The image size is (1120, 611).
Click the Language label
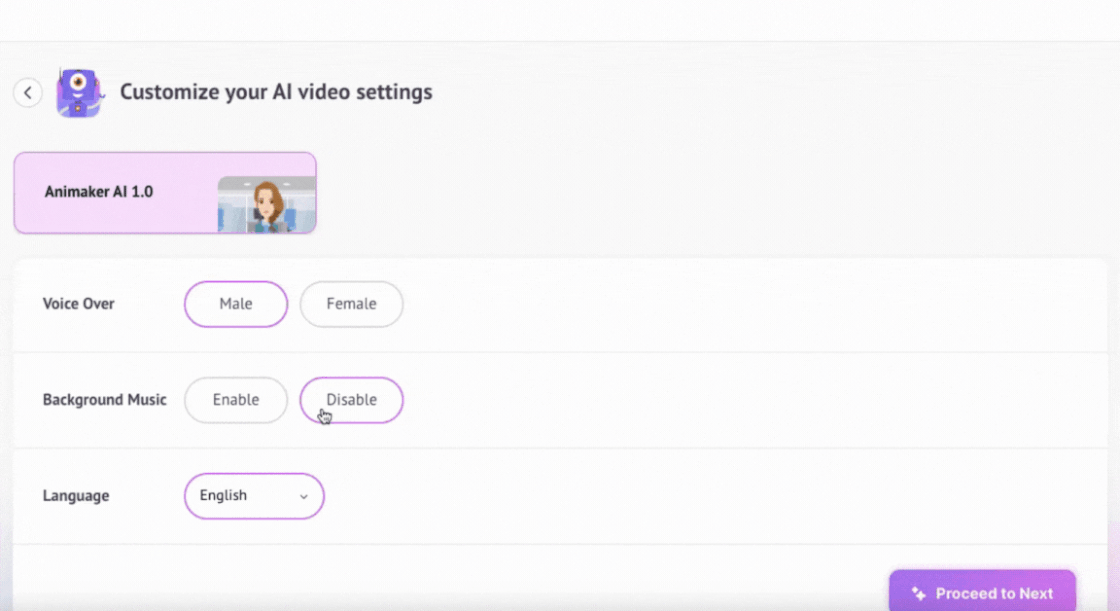[x=76, y=496]
